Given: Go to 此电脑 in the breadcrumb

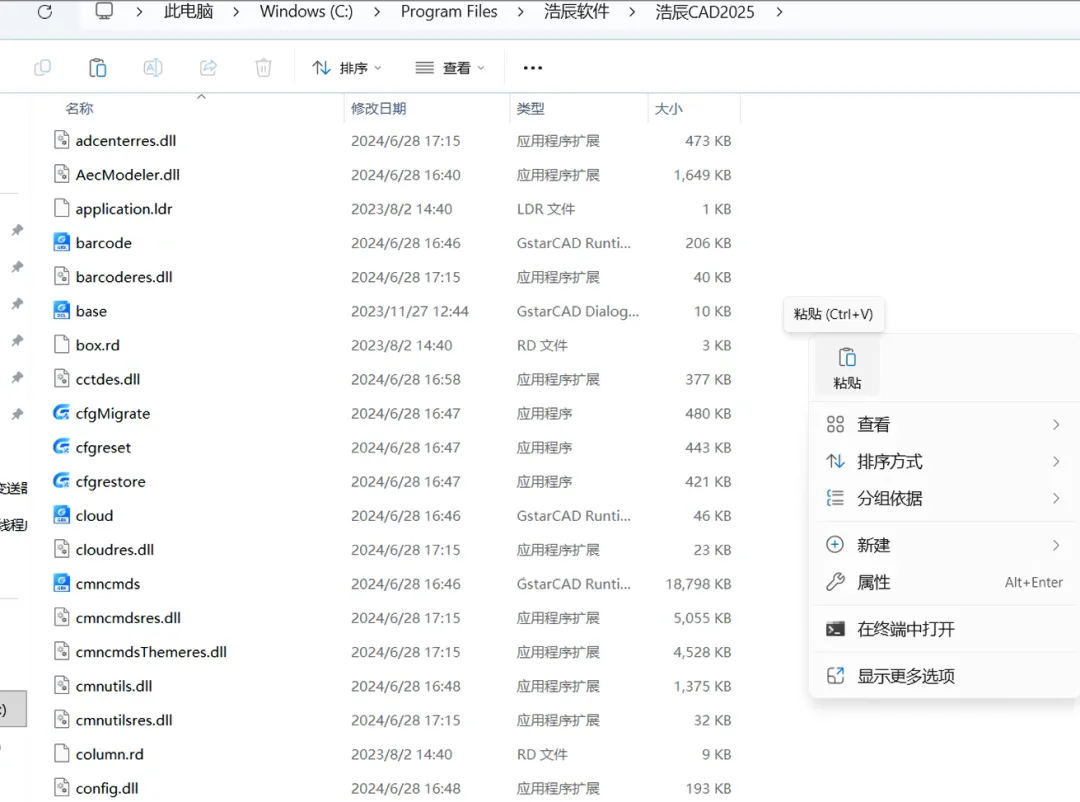Looking at the screenshot, I should 188,12.
